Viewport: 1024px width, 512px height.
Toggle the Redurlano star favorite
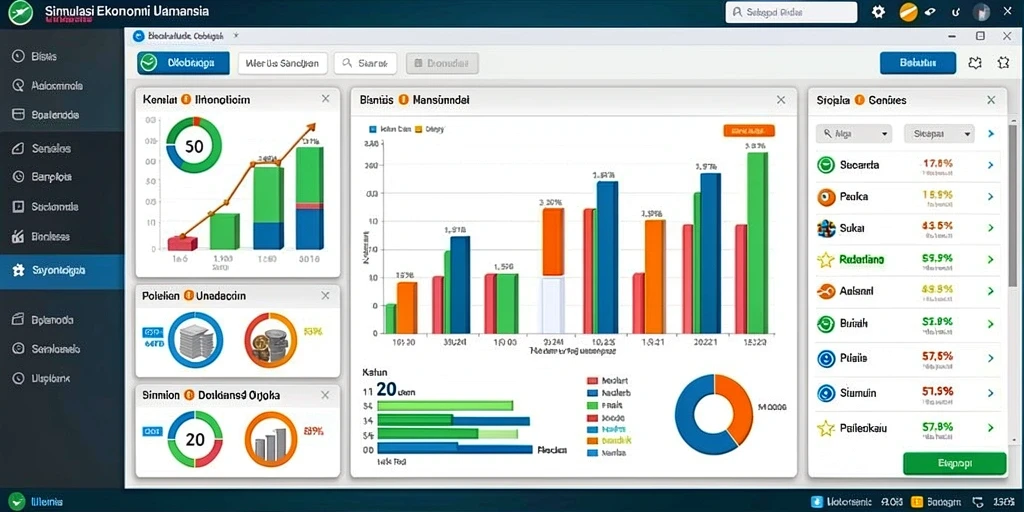[x=826, y=260]
